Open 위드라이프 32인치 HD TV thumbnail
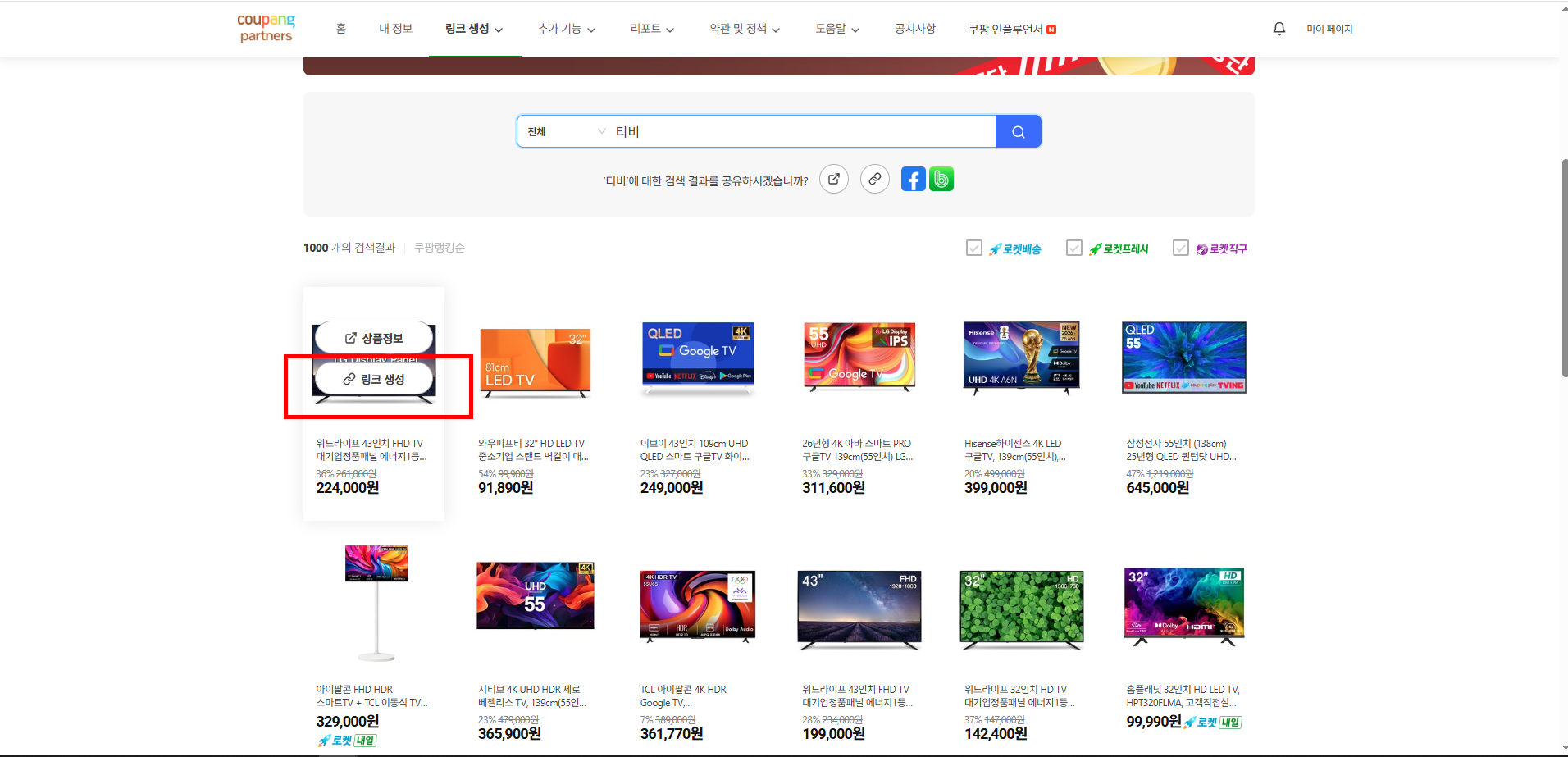 (1022, 609)
